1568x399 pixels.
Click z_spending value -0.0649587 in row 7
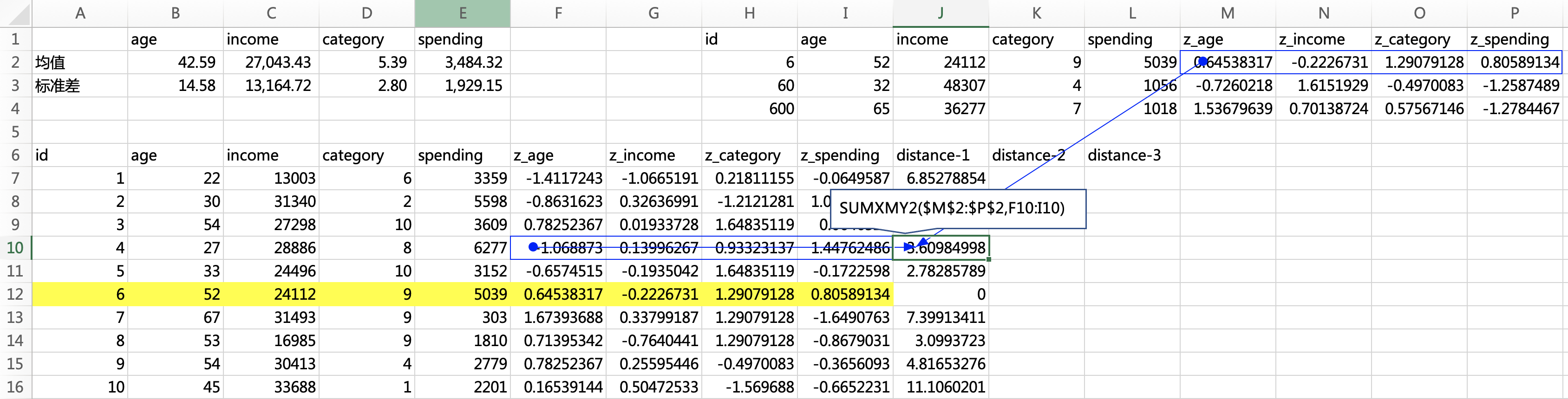(845, 178)
